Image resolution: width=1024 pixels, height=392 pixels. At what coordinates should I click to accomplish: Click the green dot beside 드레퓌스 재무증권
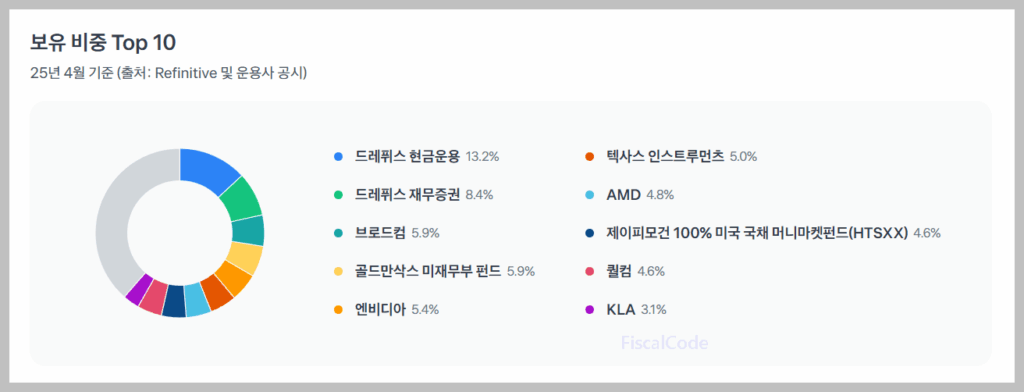pyautogui.click(x=338, y=195)
